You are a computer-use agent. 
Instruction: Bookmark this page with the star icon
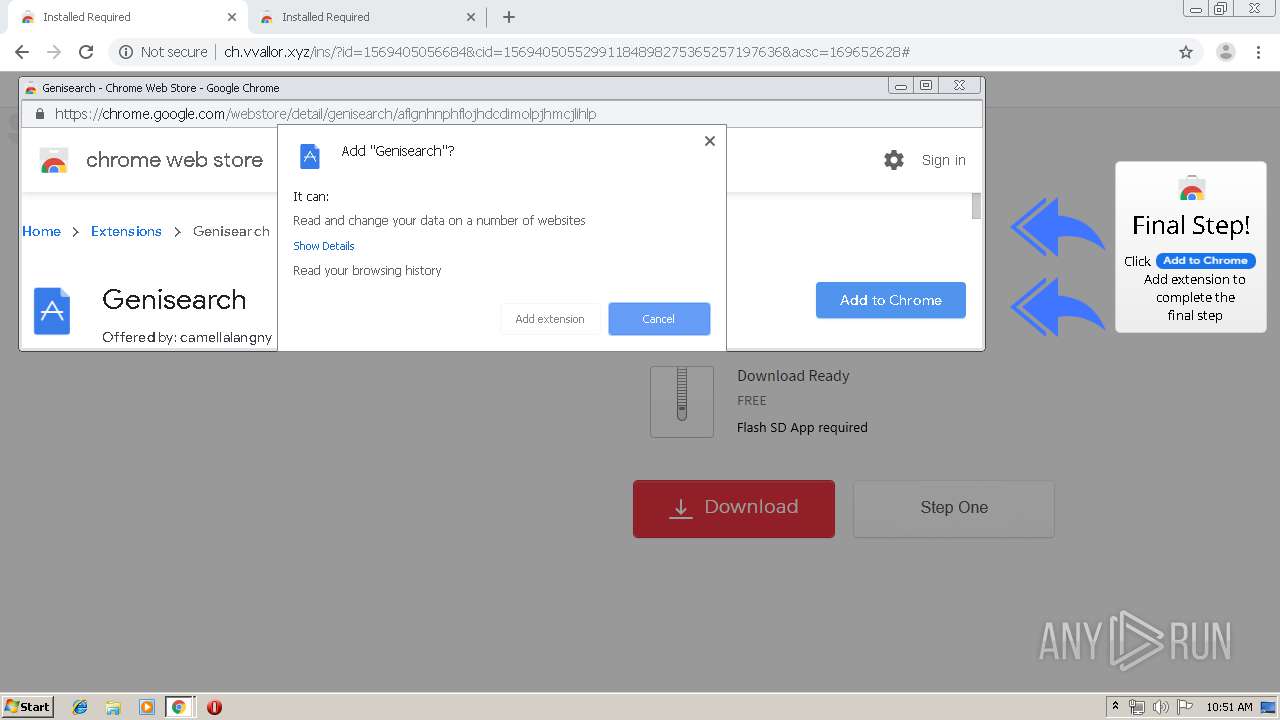(x=1186, y=52)
